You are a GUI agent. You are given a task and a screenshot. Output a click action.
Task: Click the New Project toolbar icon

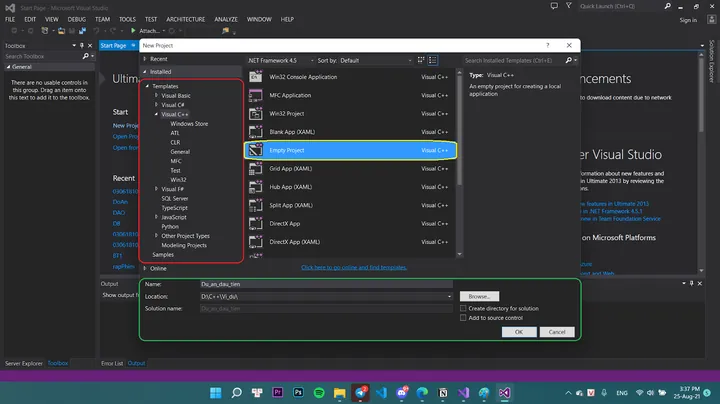(x=45, y=31)
